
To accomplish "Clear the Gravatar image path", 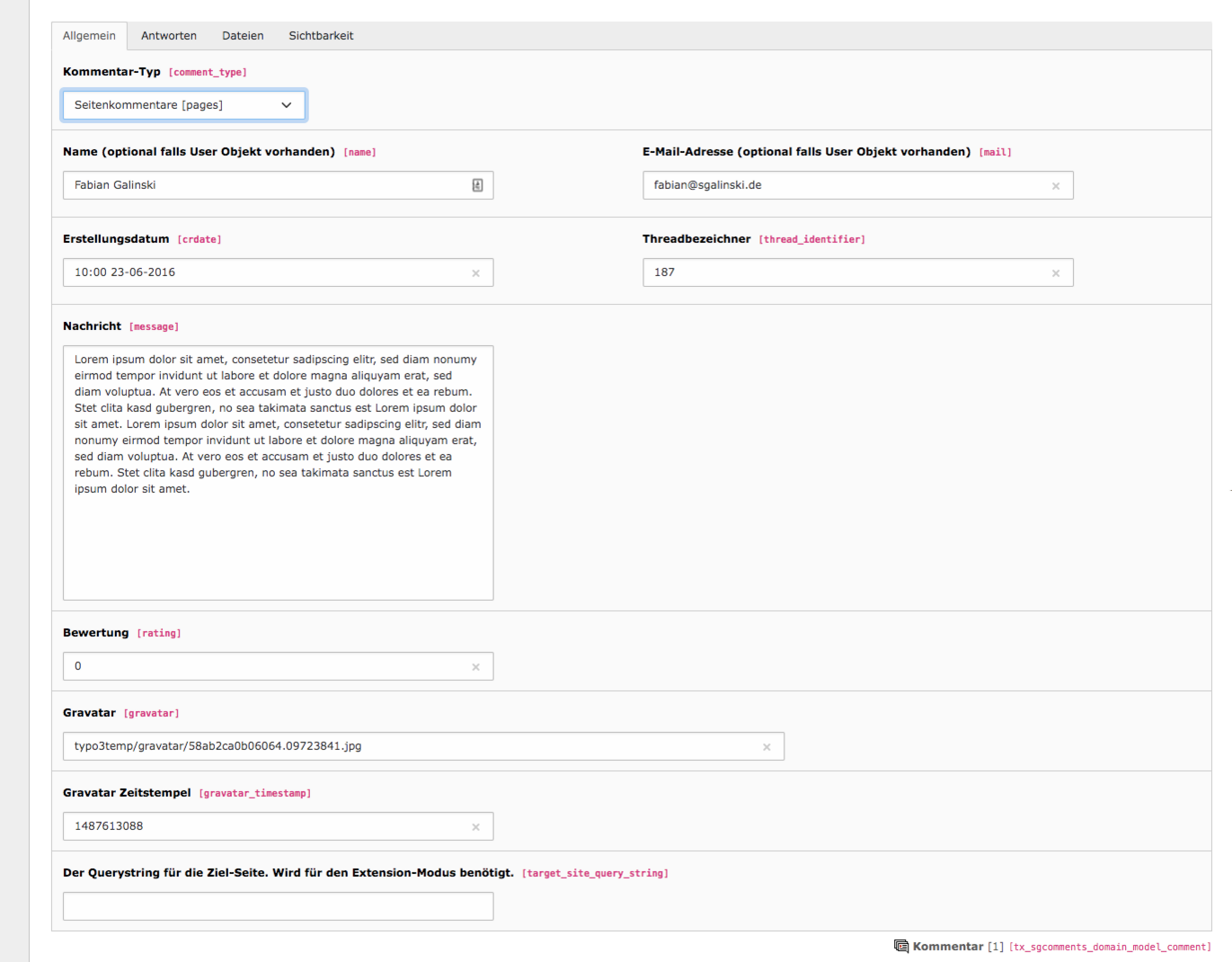I will (767, 746).
